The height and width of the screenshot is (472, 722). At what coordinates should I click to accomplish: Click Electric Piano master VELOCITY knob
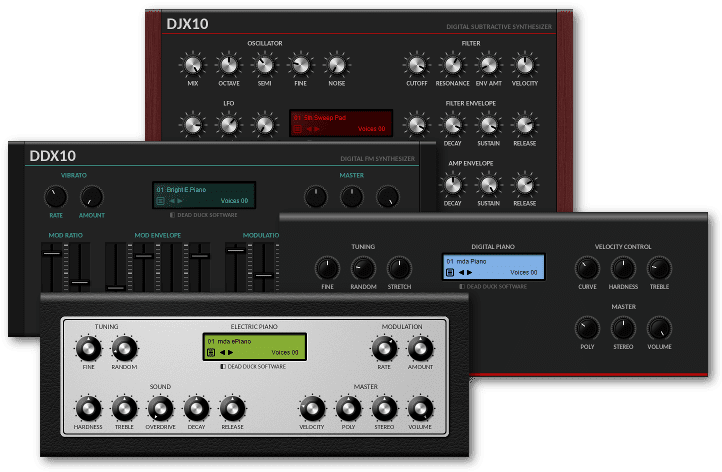312,408
